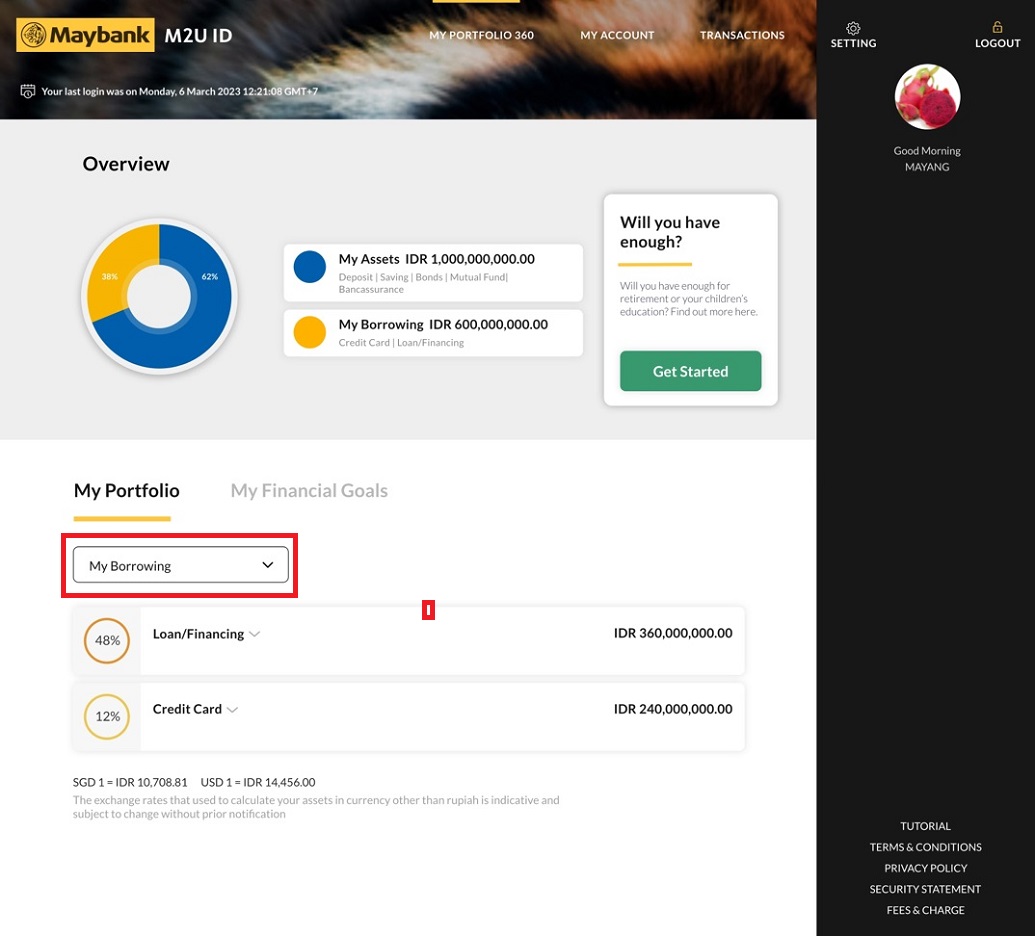Open the Transactions menu
Viewport: 1035px width, 936px height.
tap(742, 35)
